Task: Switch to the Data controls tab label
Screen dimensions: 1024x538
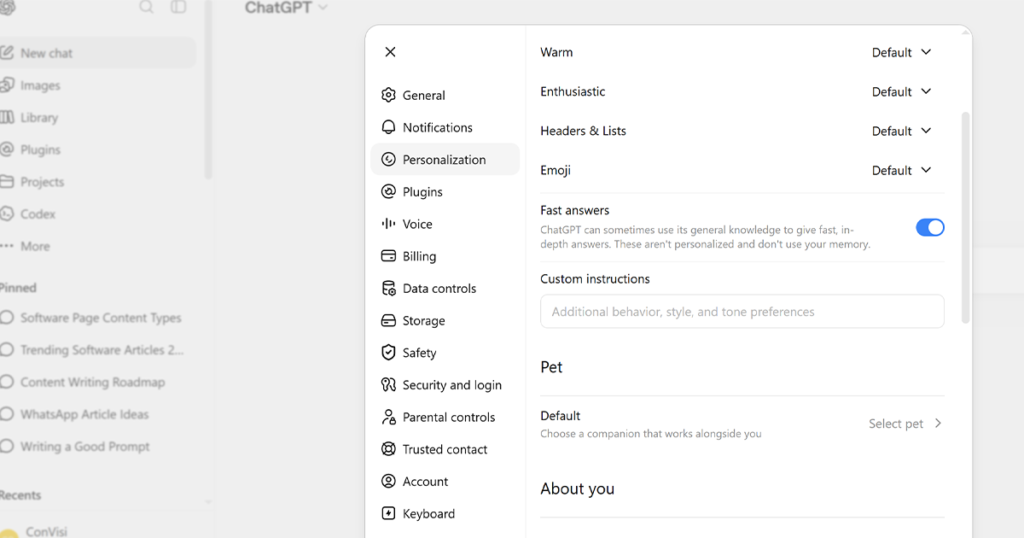Action: (440, 288)
